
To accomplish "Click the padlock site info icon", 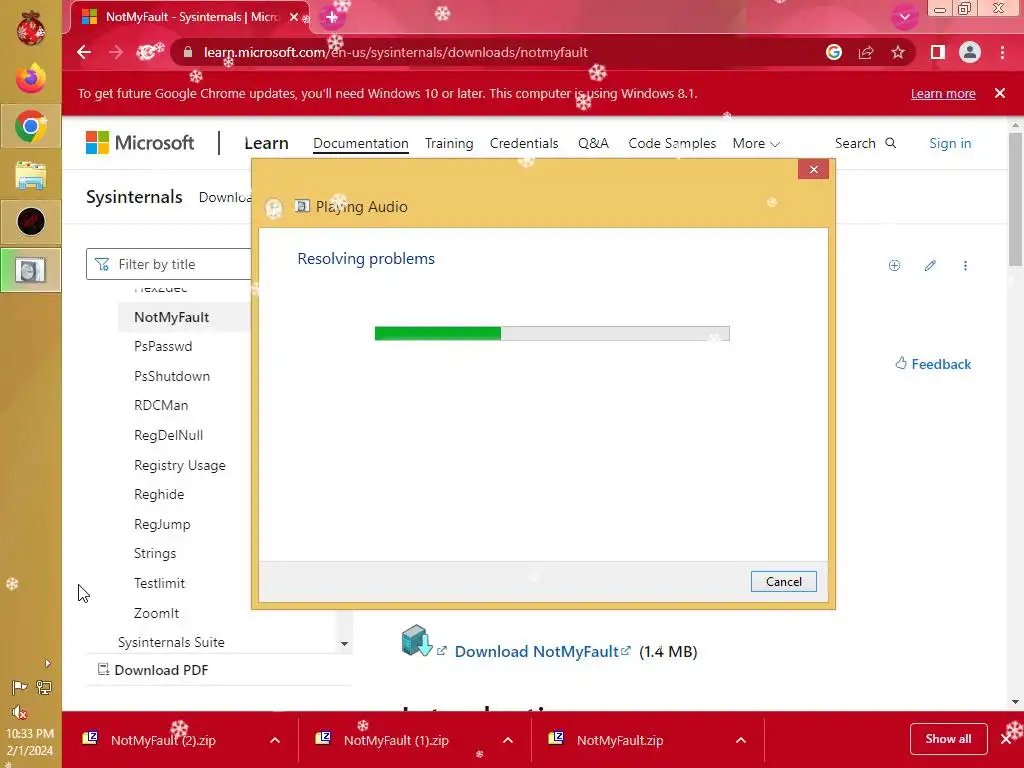I will 188,52.
